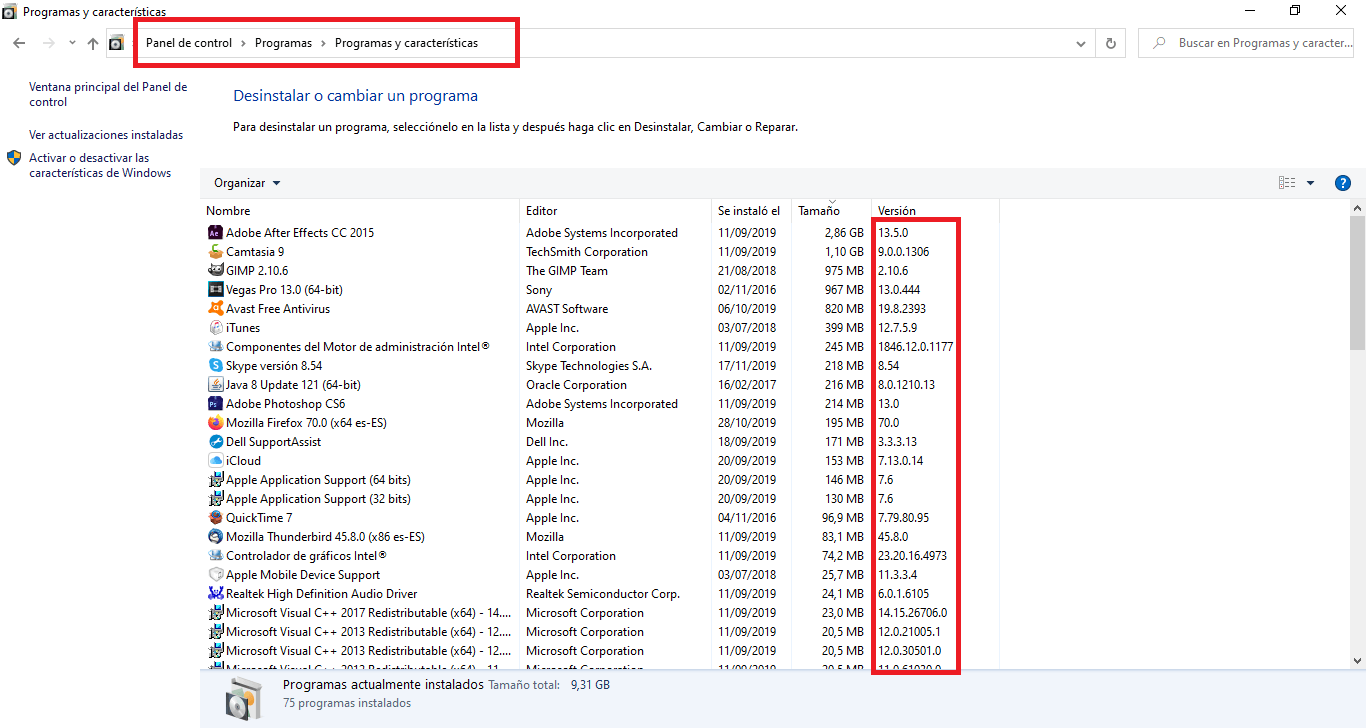Screen dimensions: 1366x728
Task: Click the Back navigation arrow
Action: [x=19, y=43]
